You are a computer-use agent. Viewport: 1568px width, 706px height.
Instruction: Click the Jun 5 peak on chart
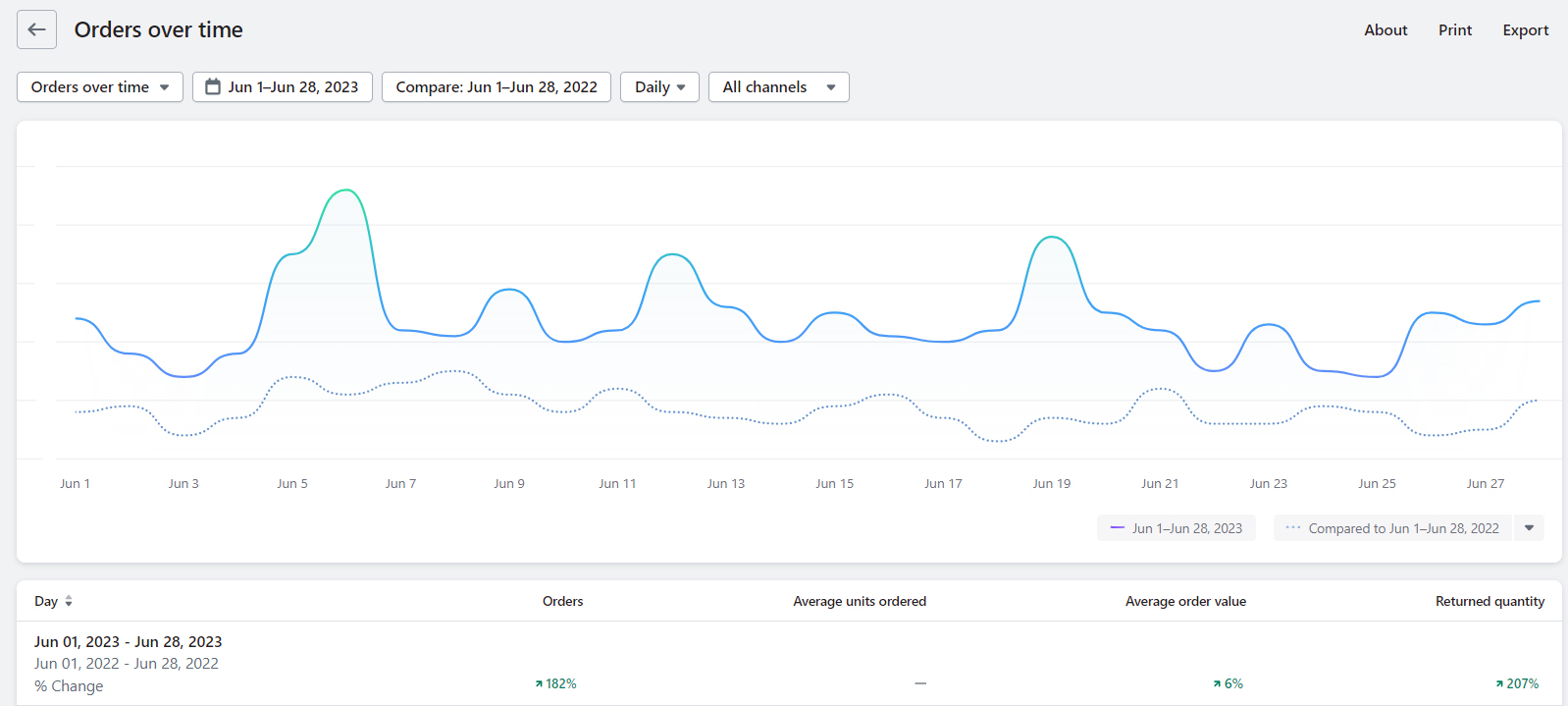[x=345, y=190]
